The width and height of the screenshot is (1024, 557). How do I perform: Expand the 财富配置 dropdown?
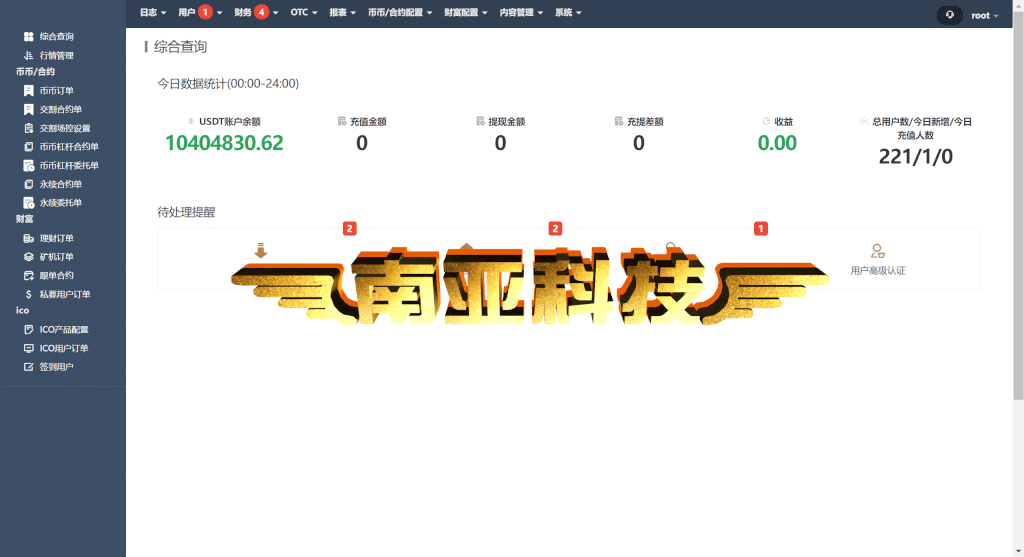[x=466, y=12]
